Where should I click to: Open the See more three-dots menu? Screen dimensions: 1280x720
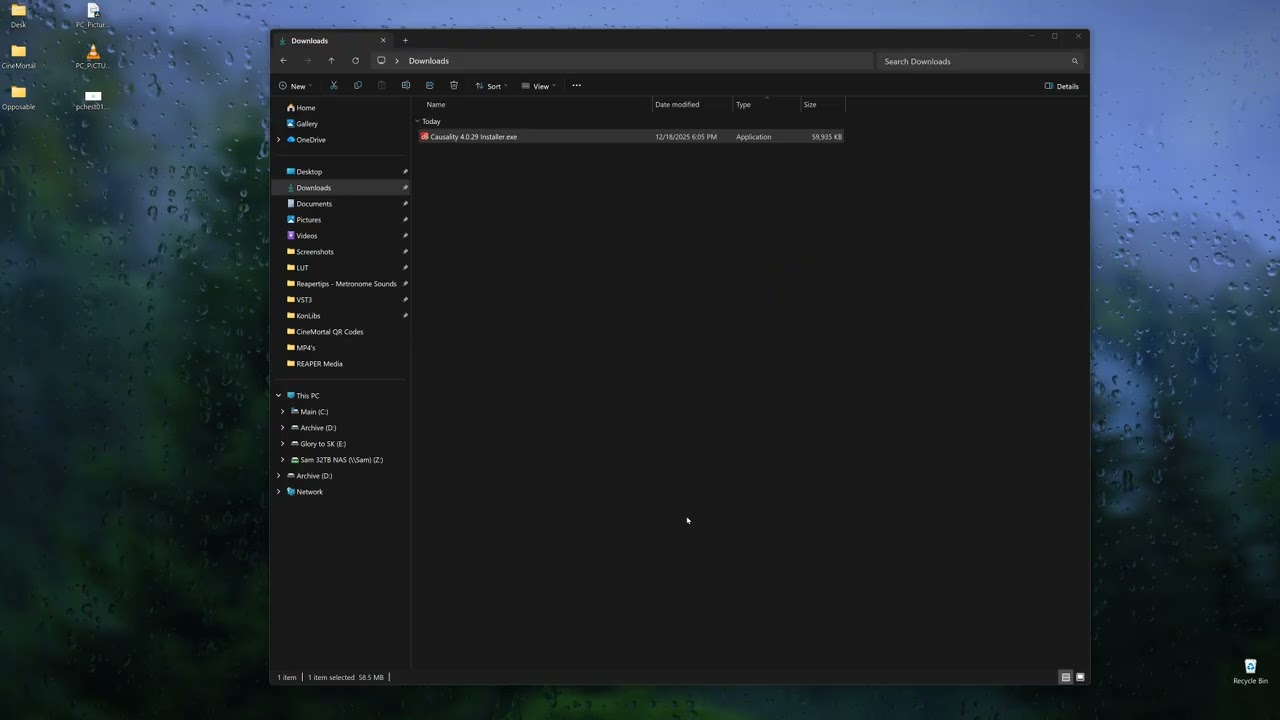pos(576,86)
